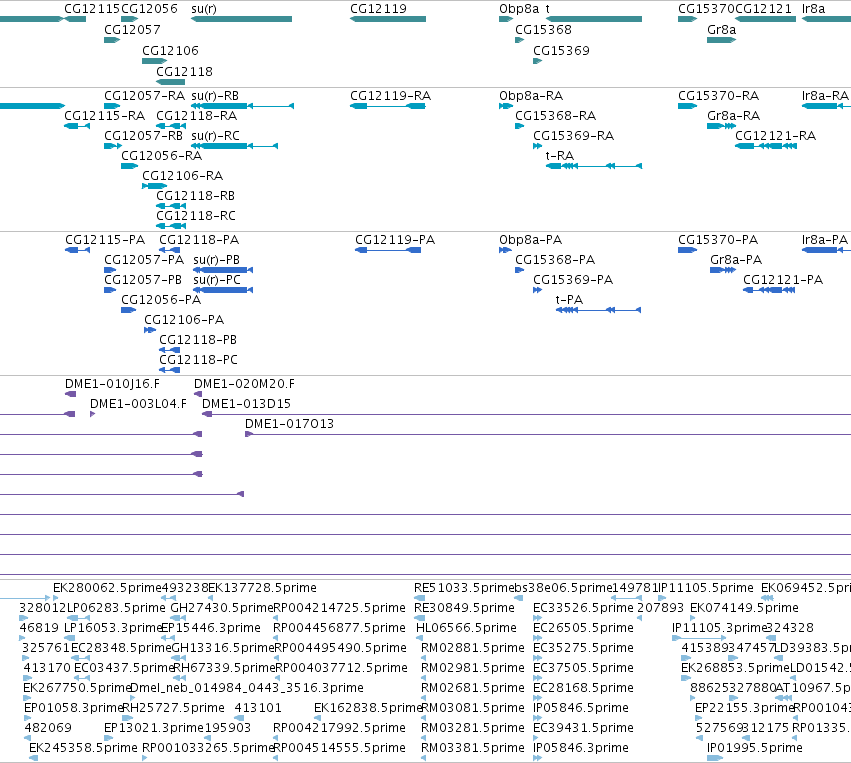Click the CG12115-PA protein label
This screenshot has height=763, width=851.
105,240
